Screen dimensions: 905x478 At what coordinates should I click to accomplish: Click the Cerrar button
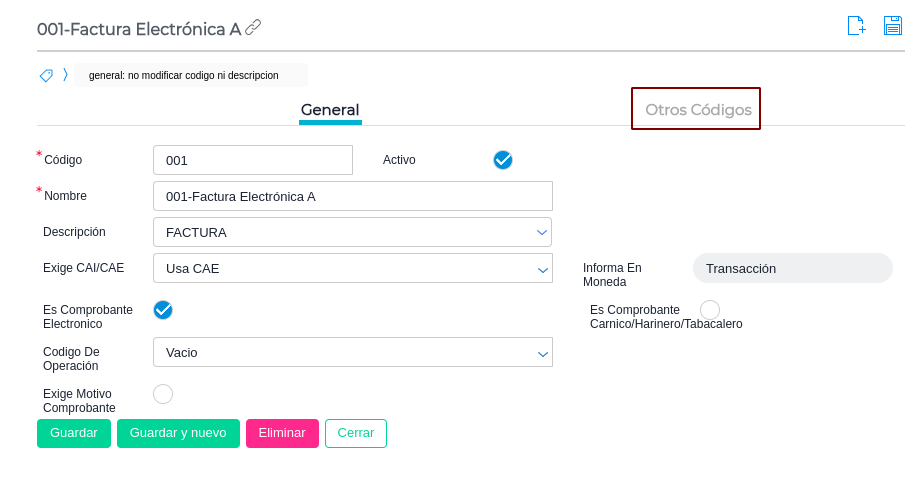pos(356,433)
